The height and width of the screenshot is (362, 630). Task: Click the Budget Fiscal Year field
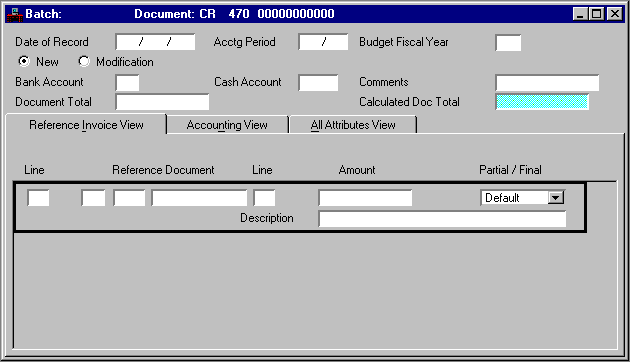click(x=508, y=43)
